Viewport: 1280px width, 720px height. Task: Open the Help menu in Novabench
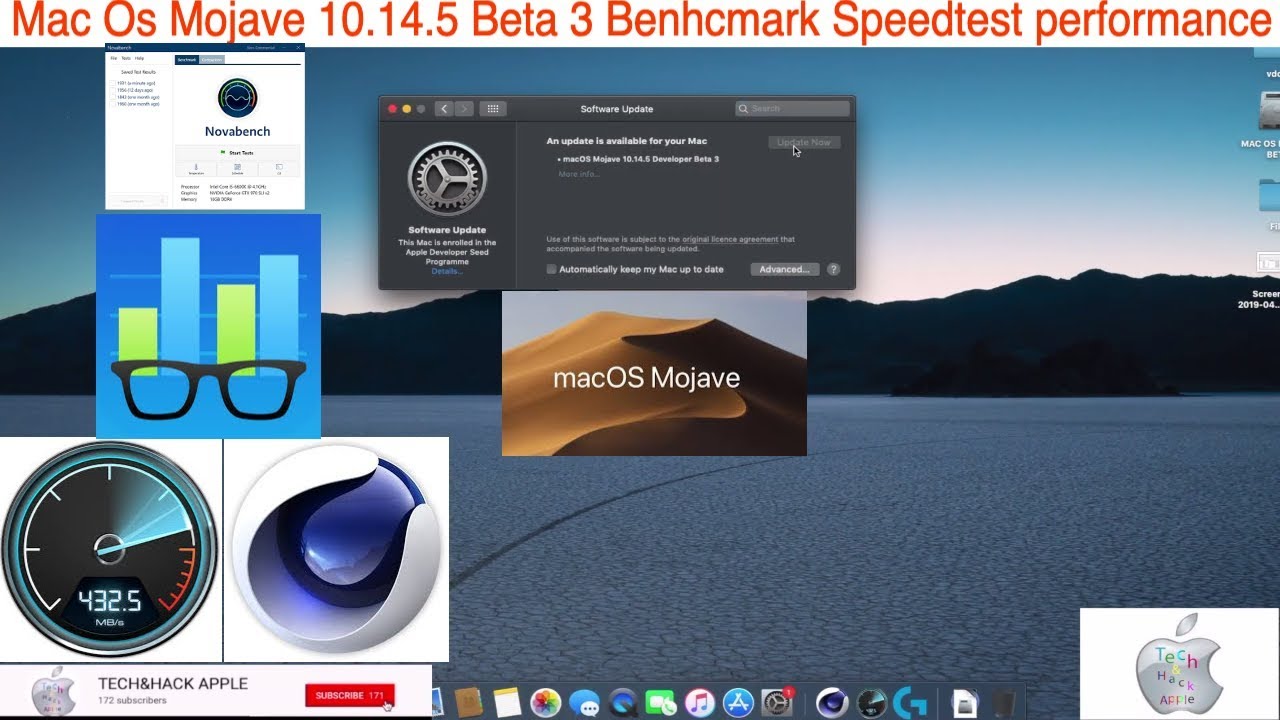pyautogui.click(x=139, y=58)
